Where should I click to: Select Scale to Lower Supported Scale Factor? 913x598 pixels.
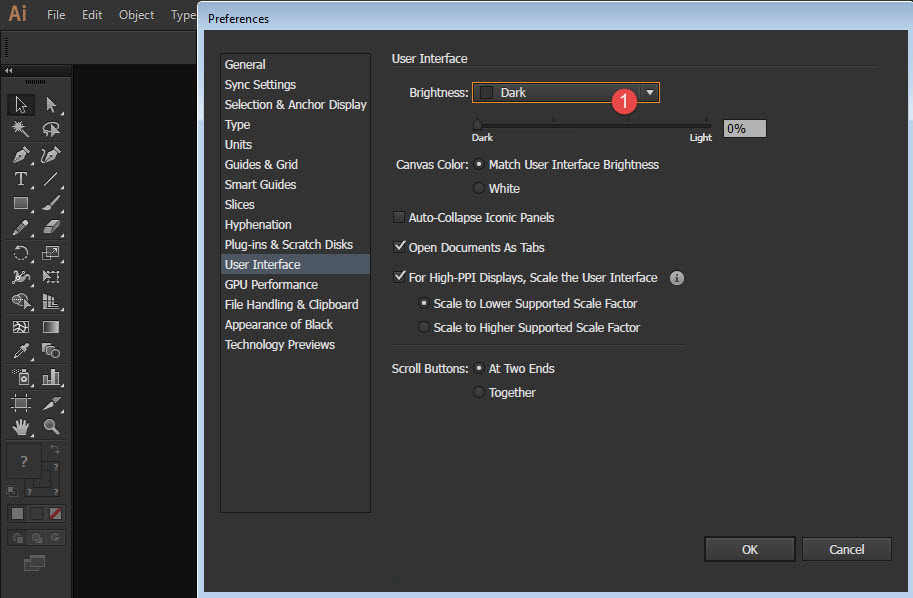424,303
